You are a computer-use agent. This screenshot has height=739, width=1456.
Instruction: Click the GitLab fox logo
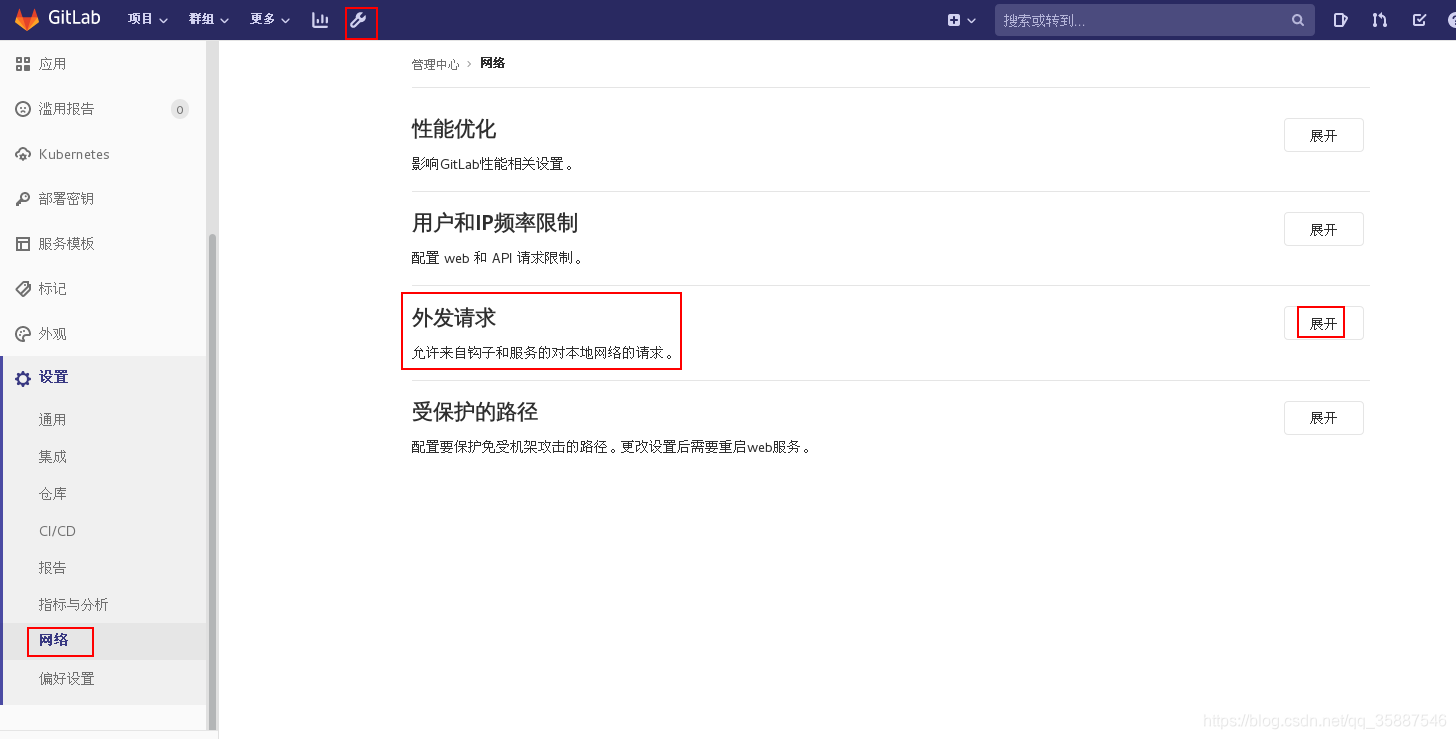pos(27,18)
